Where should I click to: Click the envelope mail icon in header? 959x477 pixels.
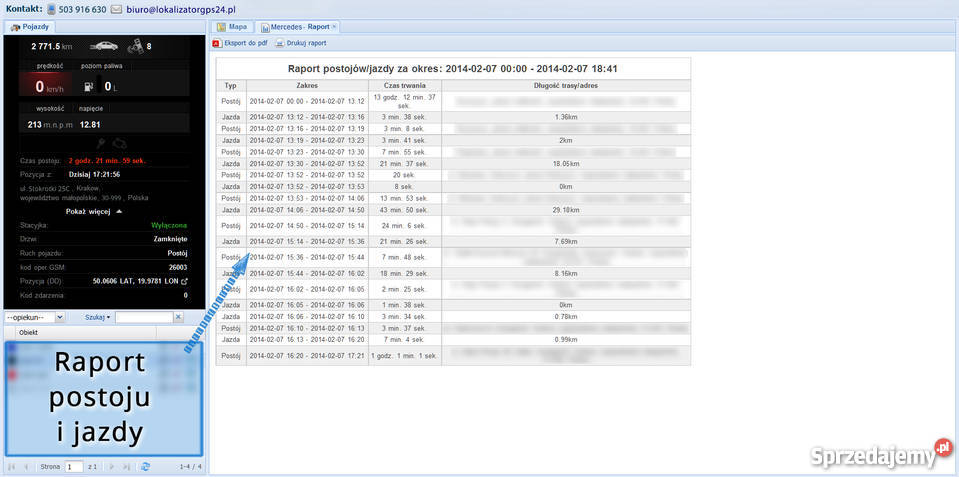[116, 10]
